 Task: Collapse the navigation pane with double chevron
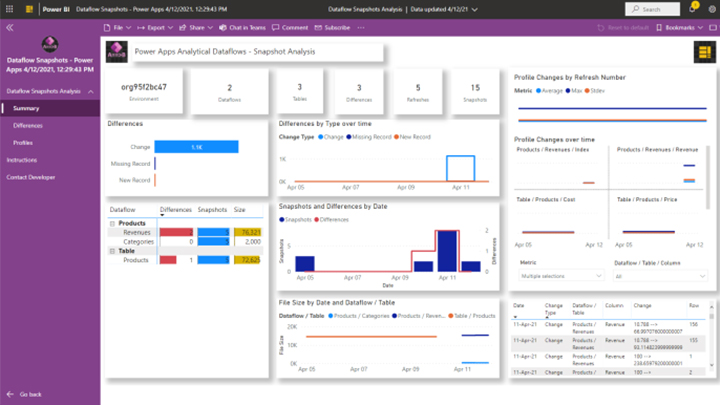(x=10, y=28)
